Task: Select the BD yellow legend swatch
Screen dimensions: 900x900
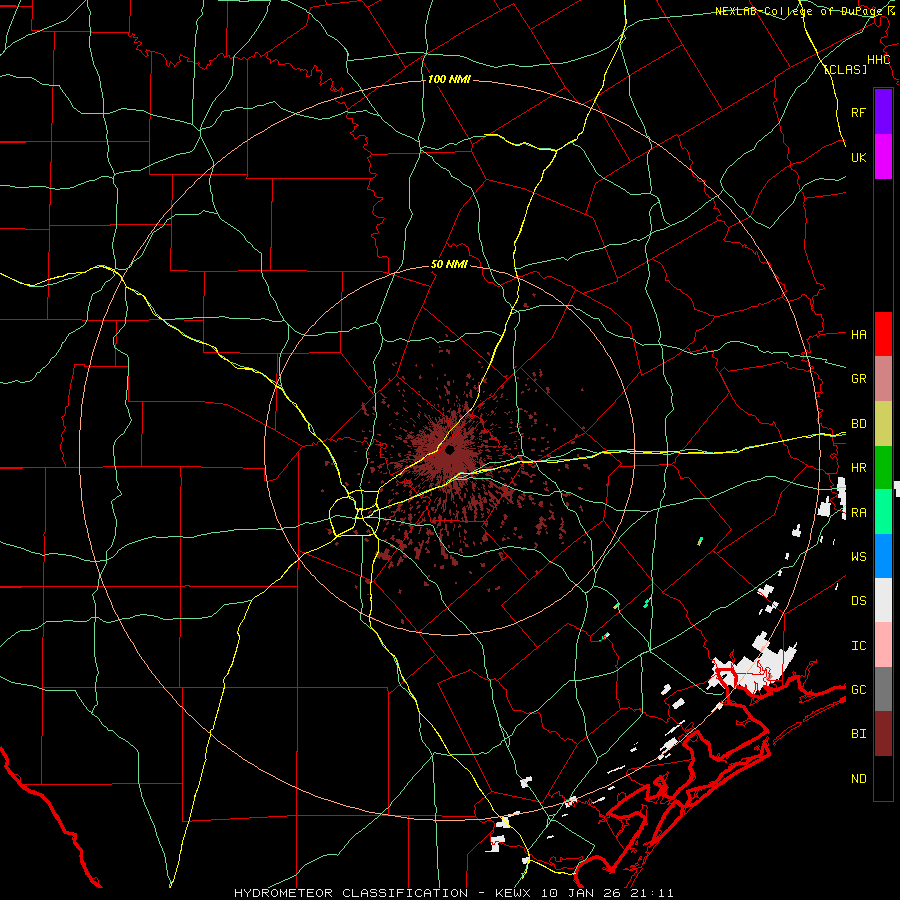Action: pos(883,424)
